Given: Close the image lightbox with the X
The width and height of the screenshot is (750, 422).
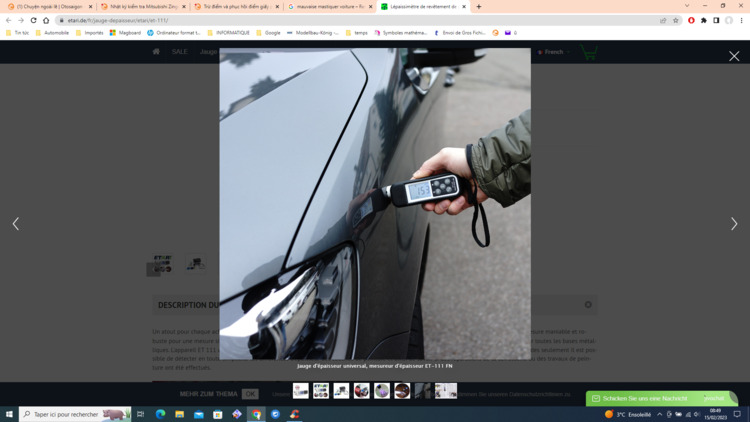Looking at the screenshot, I should pyautogui.click(x=734, y=56).
